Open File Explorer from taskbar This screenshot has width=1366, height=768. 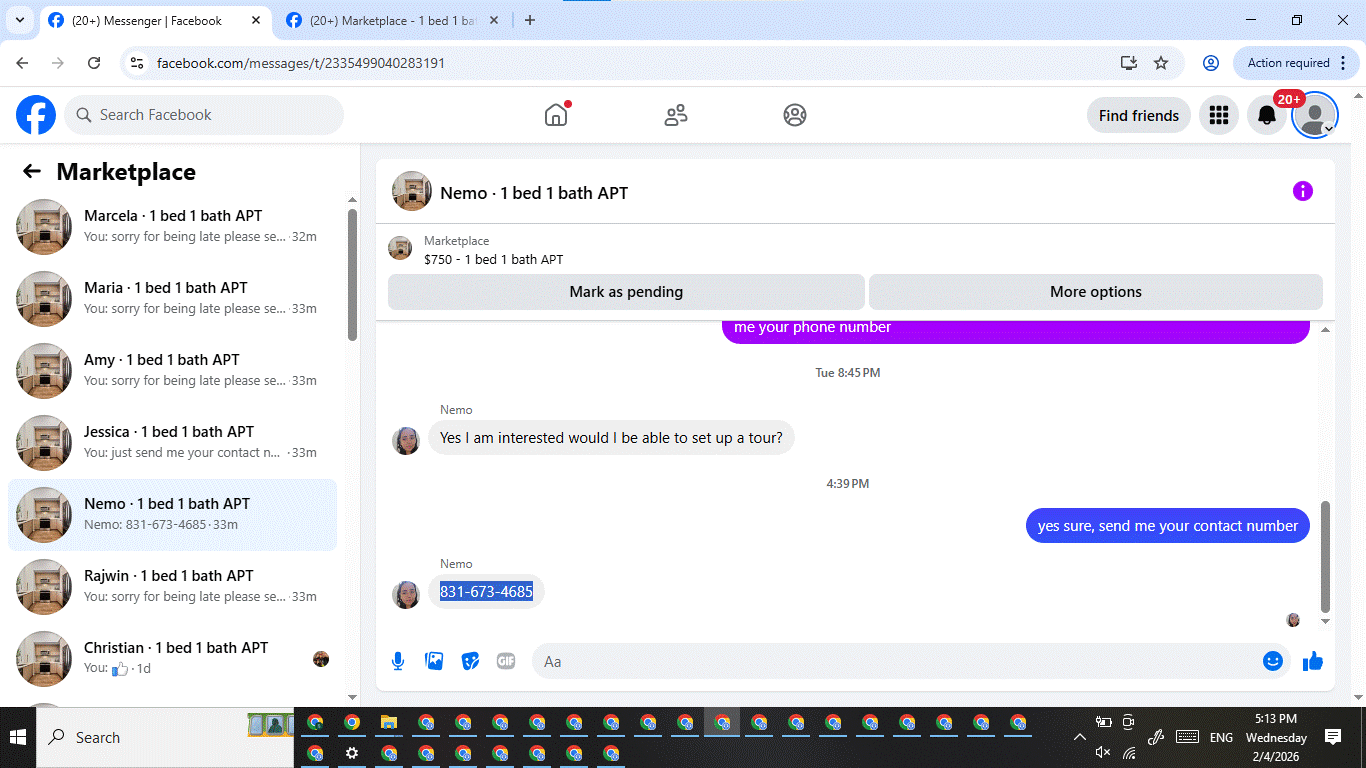tap(389, 722)
